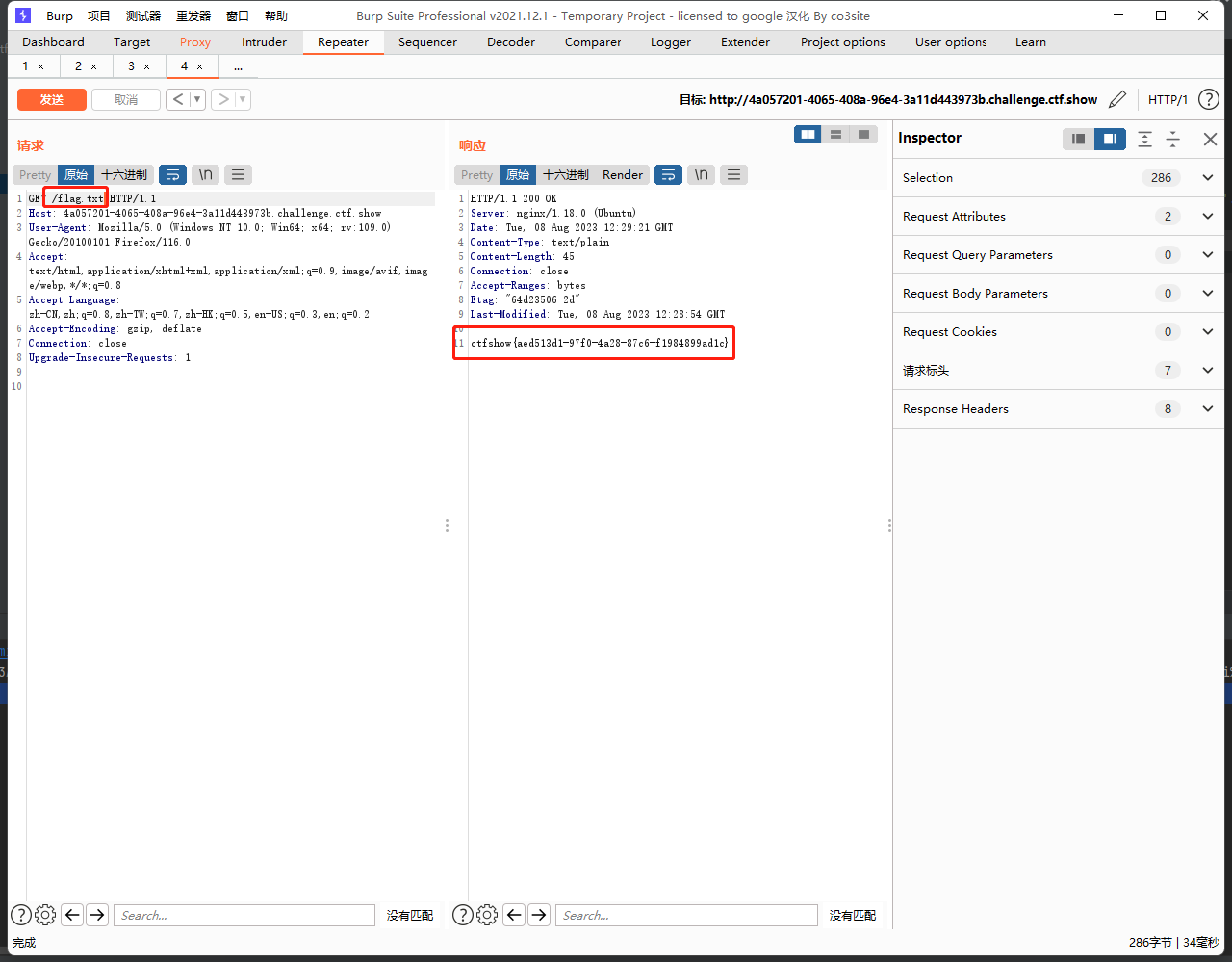
Task: Dock Inspector layout right icon
Action: 1110,139
